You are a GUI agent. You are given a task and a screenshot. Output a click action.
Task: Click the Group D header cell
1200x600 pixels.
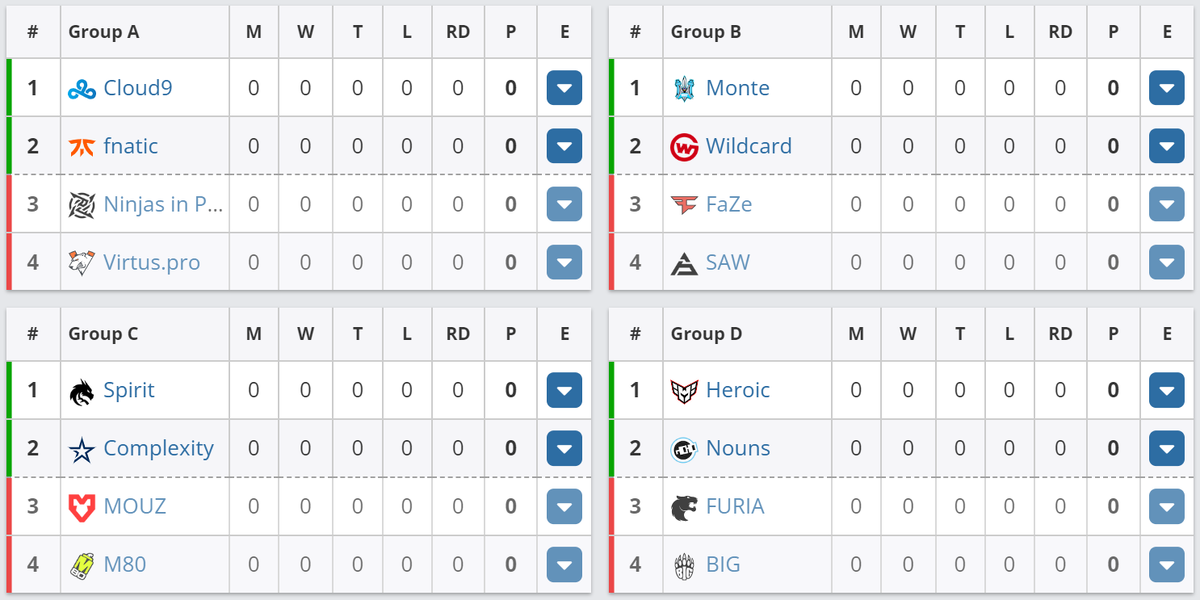[x=706, y=332]
